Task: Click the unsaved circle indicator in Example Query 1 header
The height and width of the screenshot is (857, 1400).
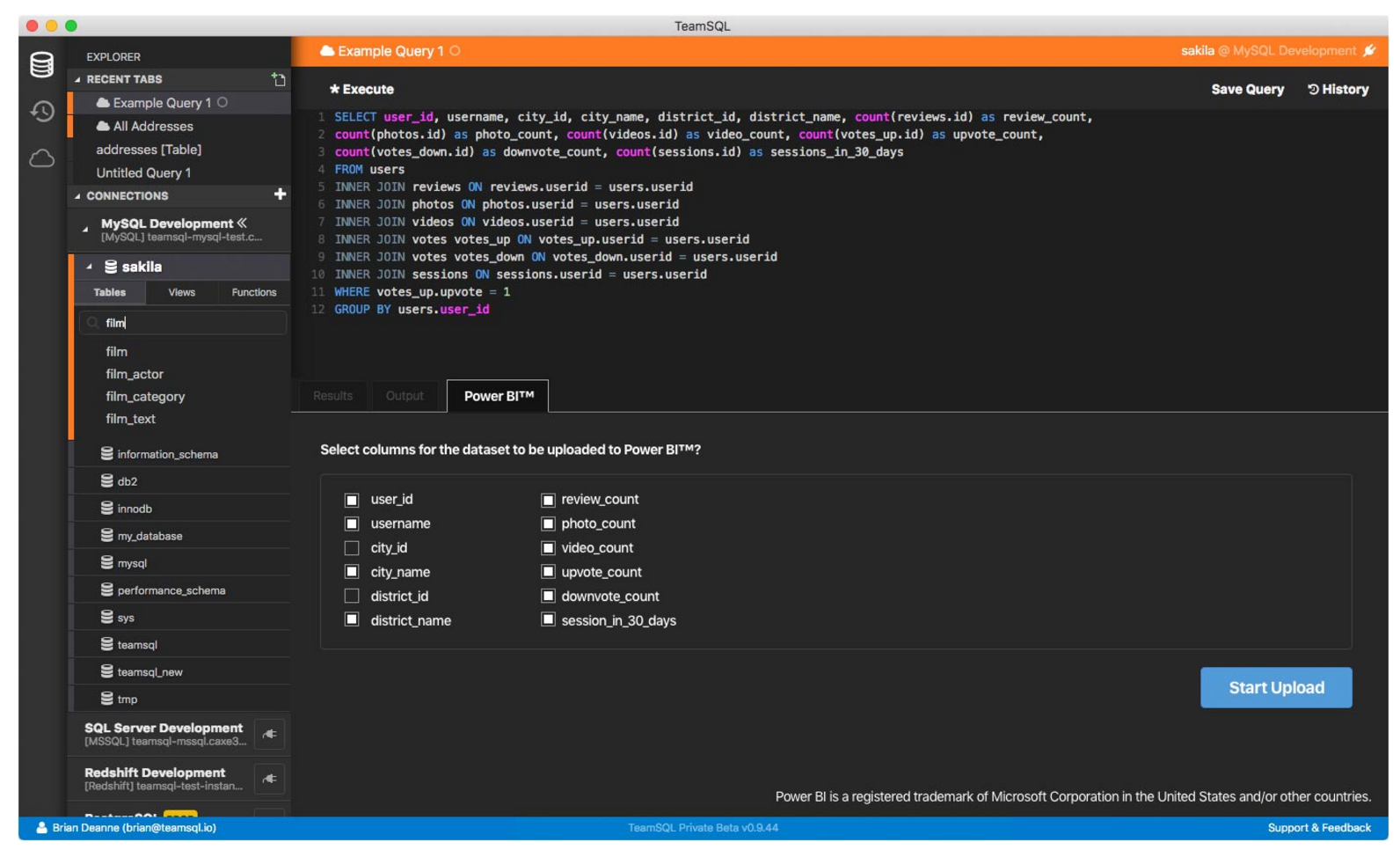Action: 455,51
